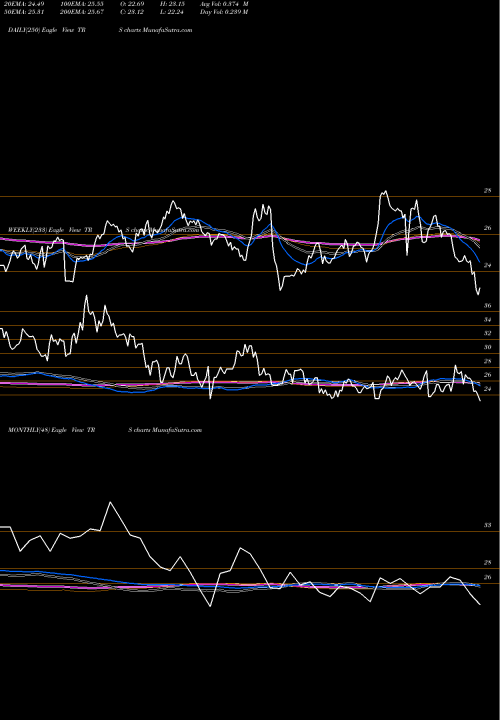Click the 200EMA value in the header
Image resolution: width=500 pixels, height=720 pixels.
pos(82,12)
